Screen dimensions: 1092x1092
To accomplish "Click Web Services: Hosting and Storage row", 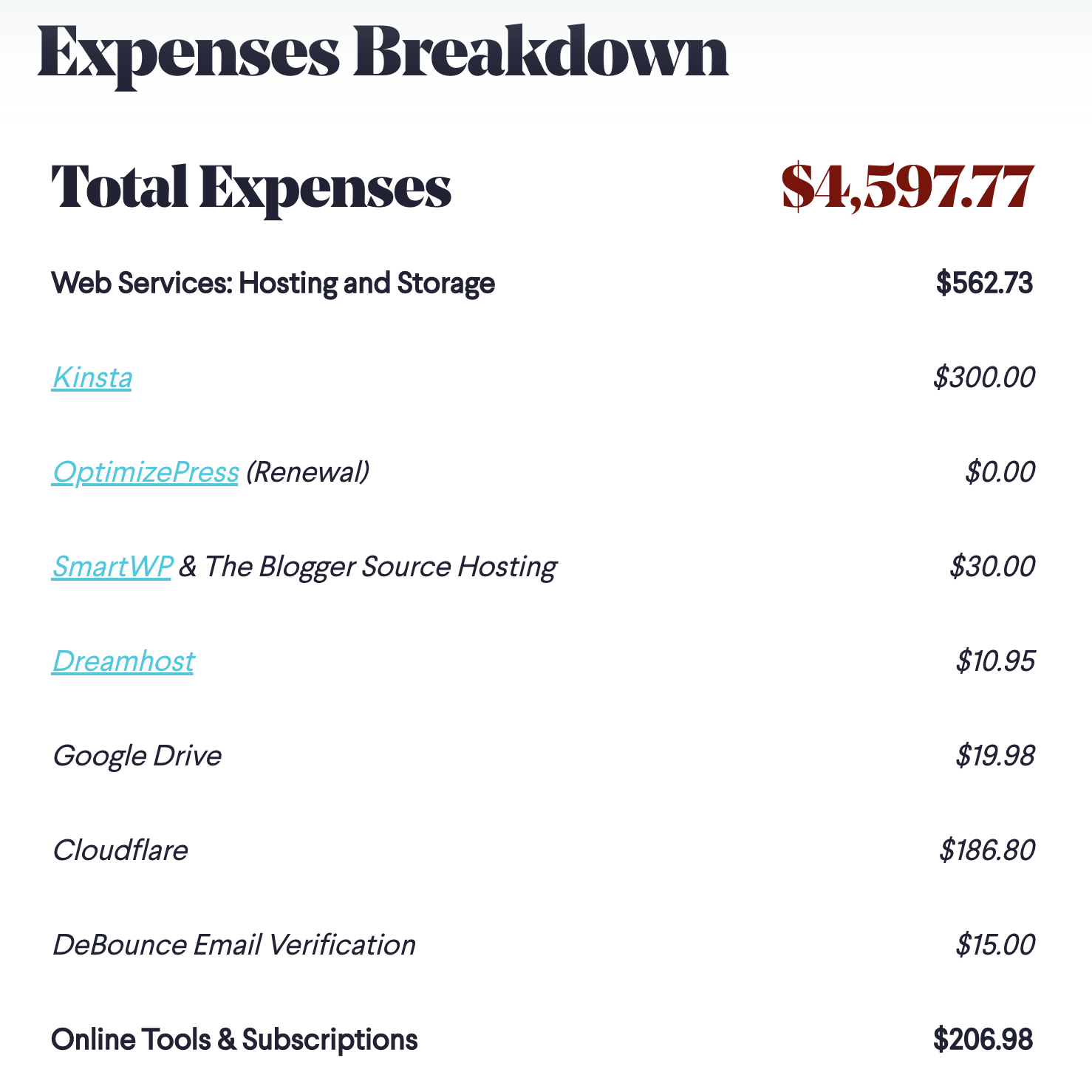I will tap(543, 283).
